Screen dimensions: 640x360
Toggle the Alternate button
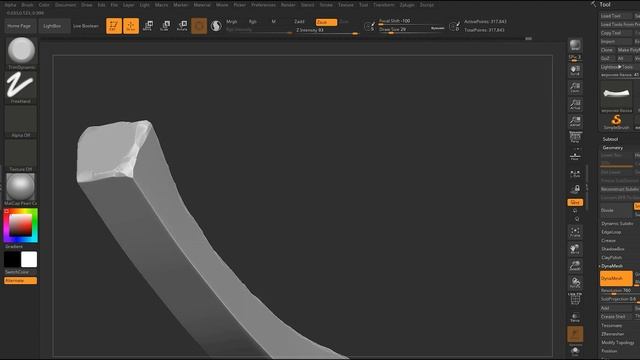click(20, 281)
